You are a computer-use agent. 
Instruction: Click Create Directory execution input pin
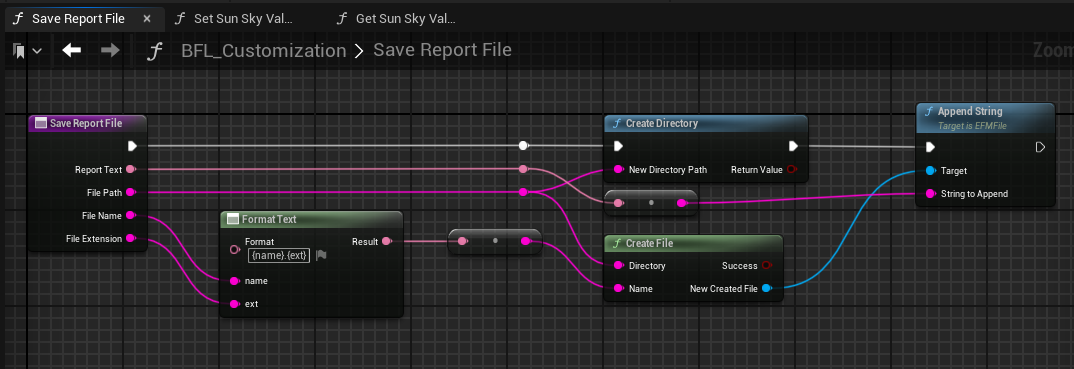618,146
